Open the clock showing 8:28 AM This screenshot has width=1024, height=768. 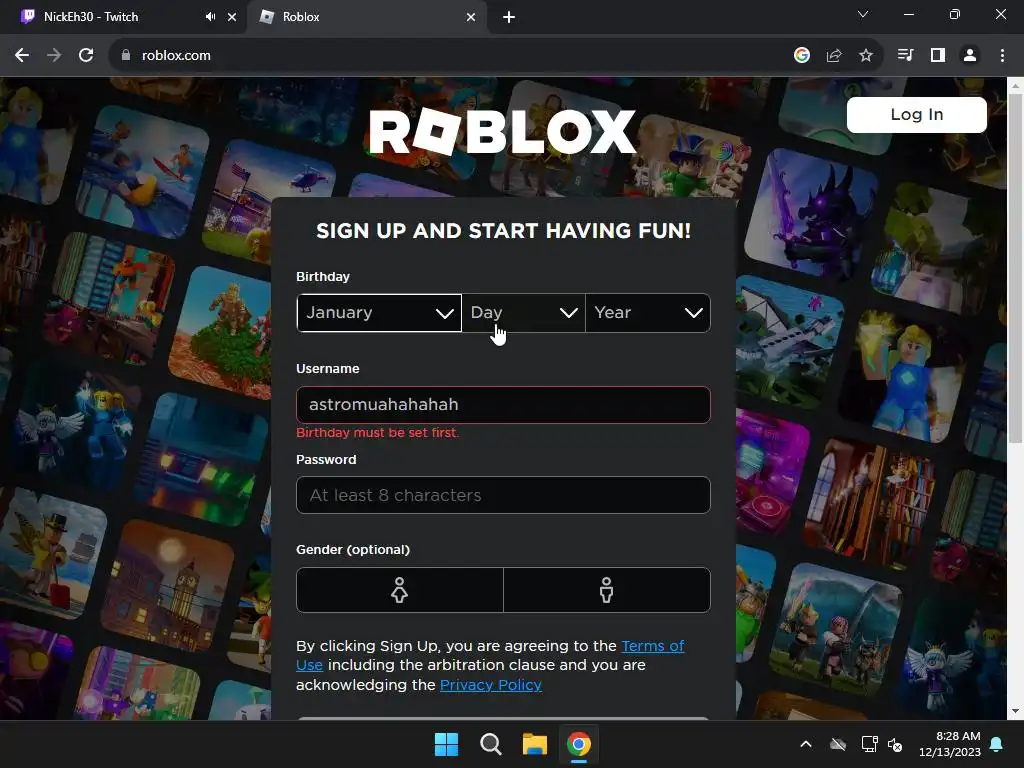click(950, 744)
